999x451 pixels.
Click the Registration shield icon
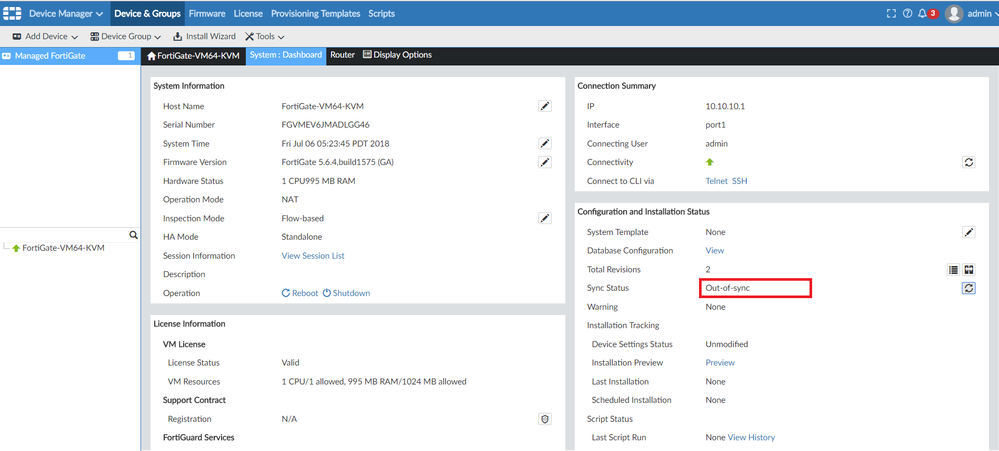(545, 419)
